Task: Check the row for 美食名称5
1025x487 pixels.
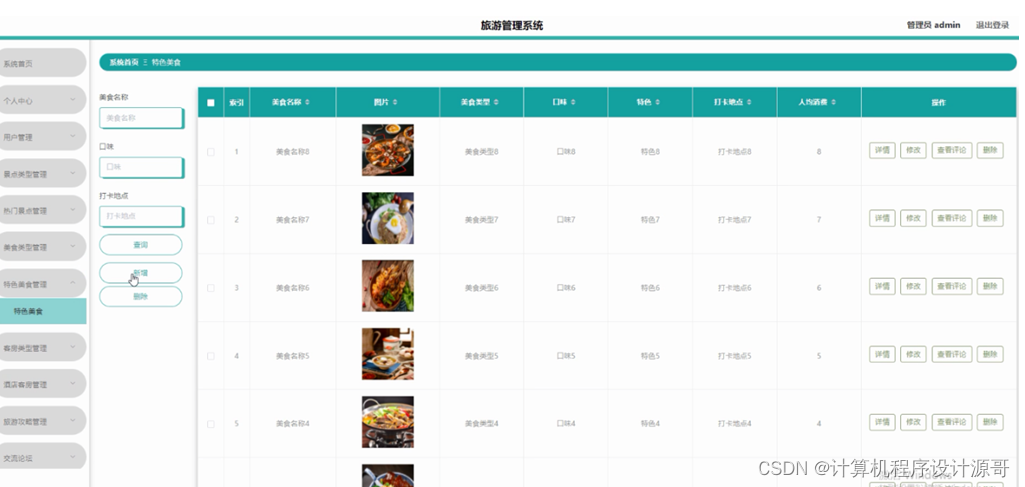Action: click(x=210, y=356)
